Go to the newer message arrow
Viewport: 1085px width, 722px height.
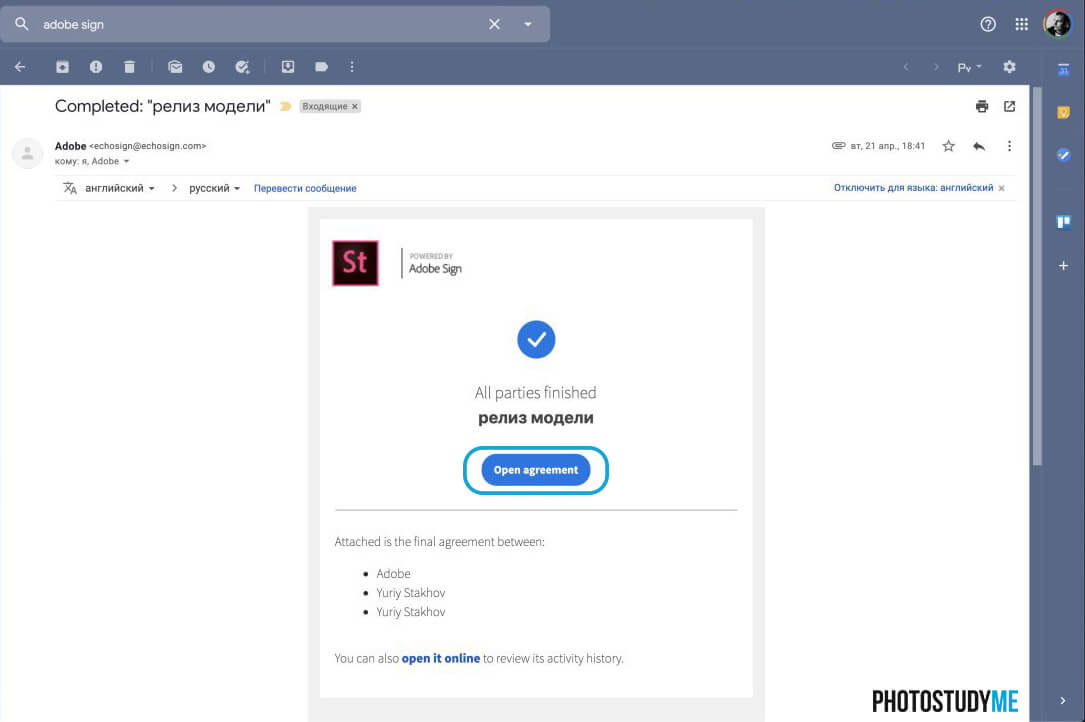point(906,67)
